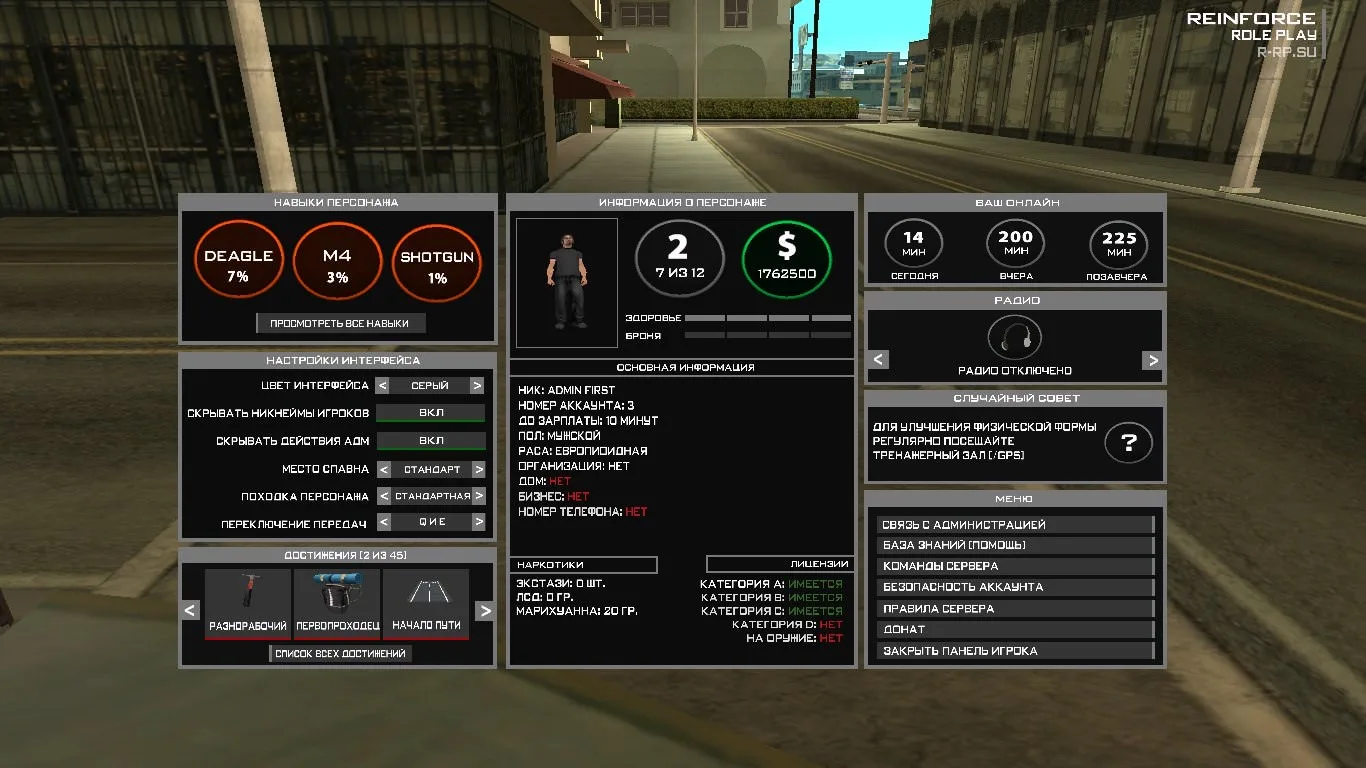The image size is (1366, 768).
Task: Click the SHOTGUN skill circle icon
Action: [437, 262]
